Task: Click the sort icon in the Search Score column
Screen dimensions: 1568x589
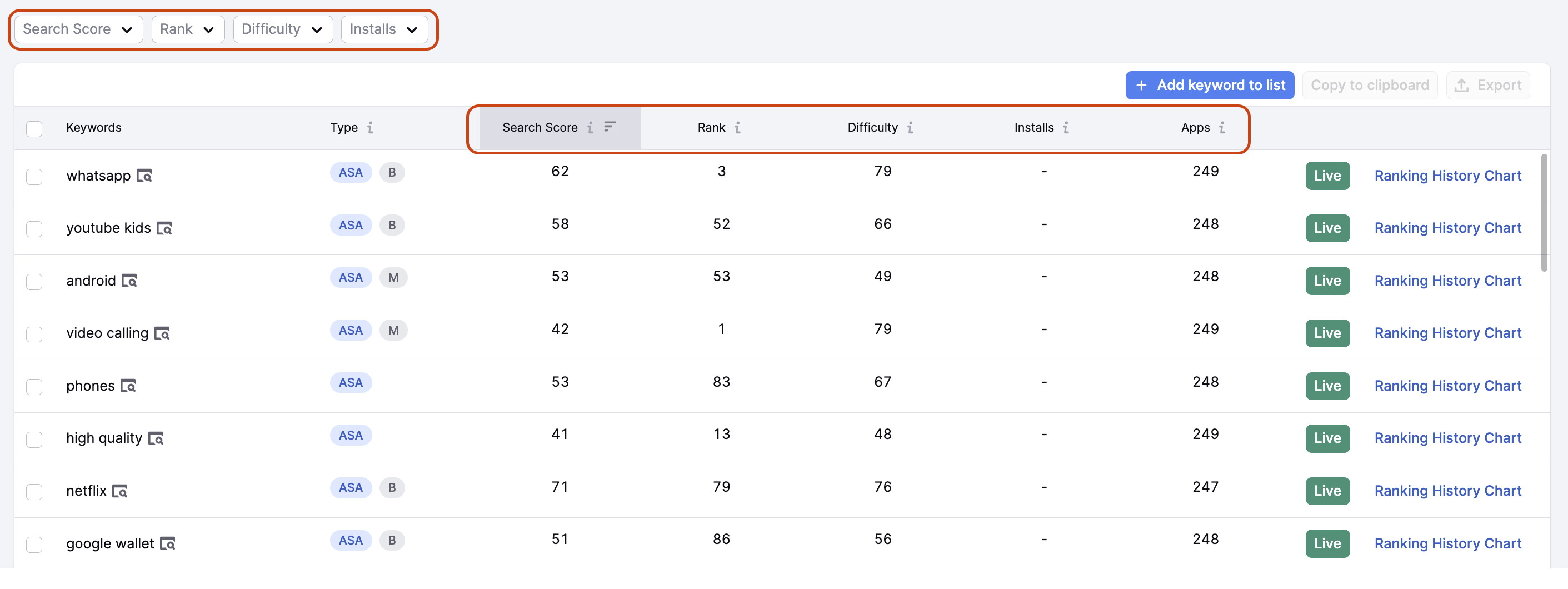Action: (611, 128)
